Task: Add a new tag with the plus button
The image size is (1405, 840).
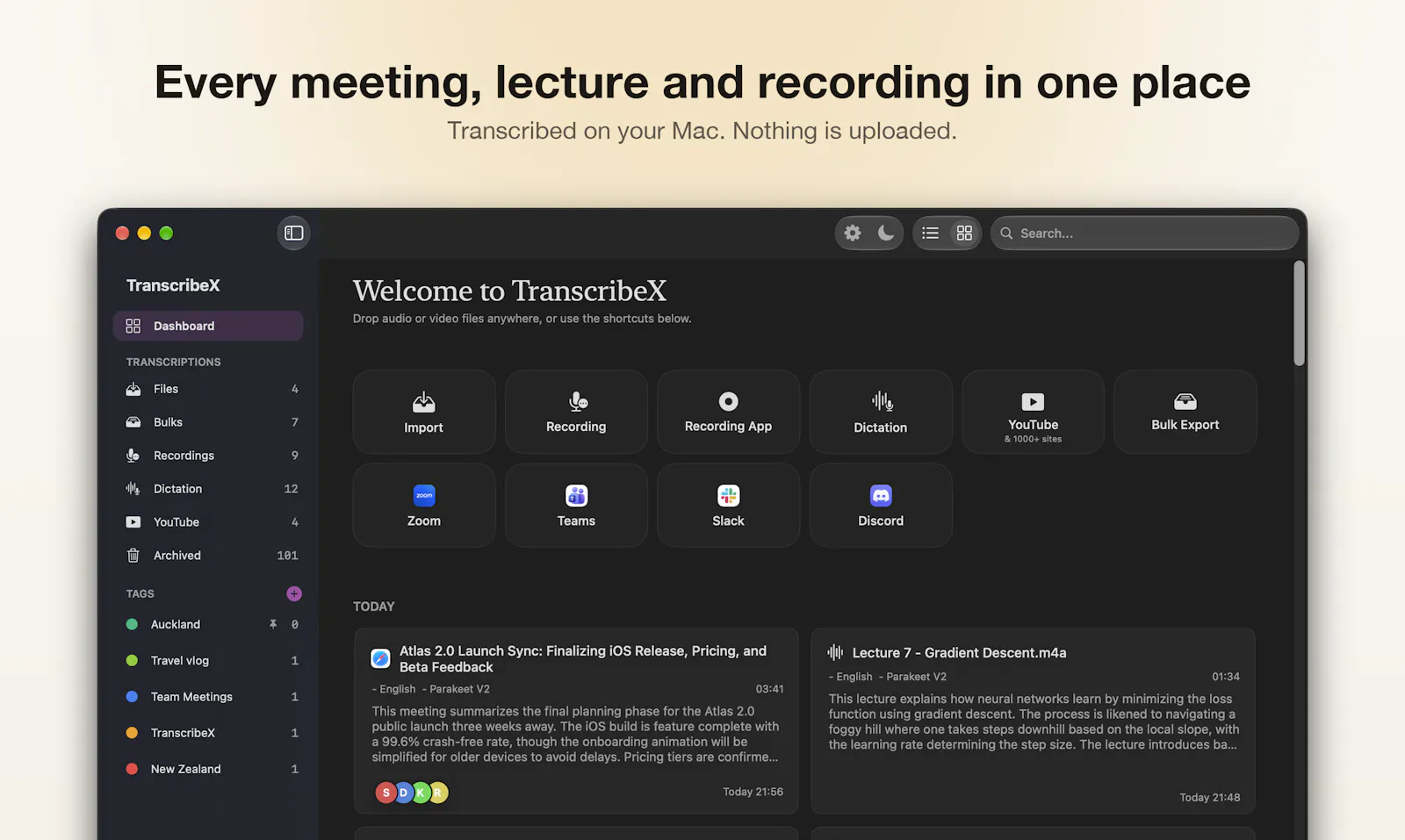Action: 294,594
